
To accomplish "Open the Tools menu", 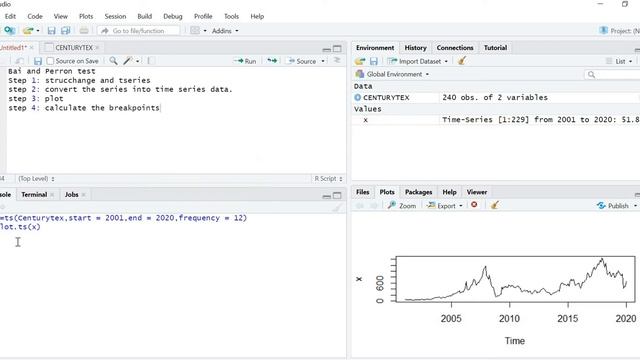I will [x=231, y=16].
